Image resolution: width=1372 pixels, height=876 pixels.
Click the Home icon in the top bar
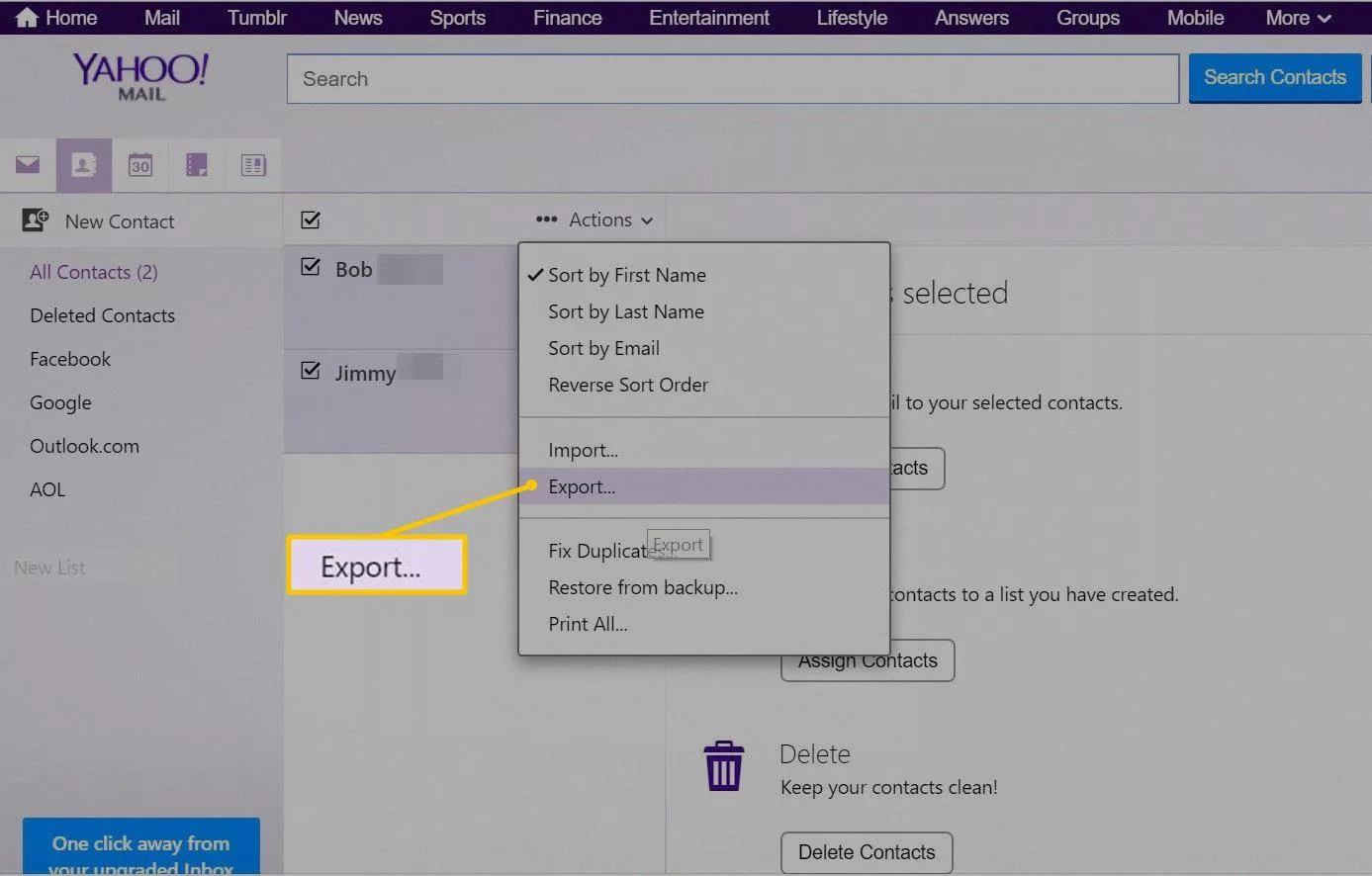point(27,17)
